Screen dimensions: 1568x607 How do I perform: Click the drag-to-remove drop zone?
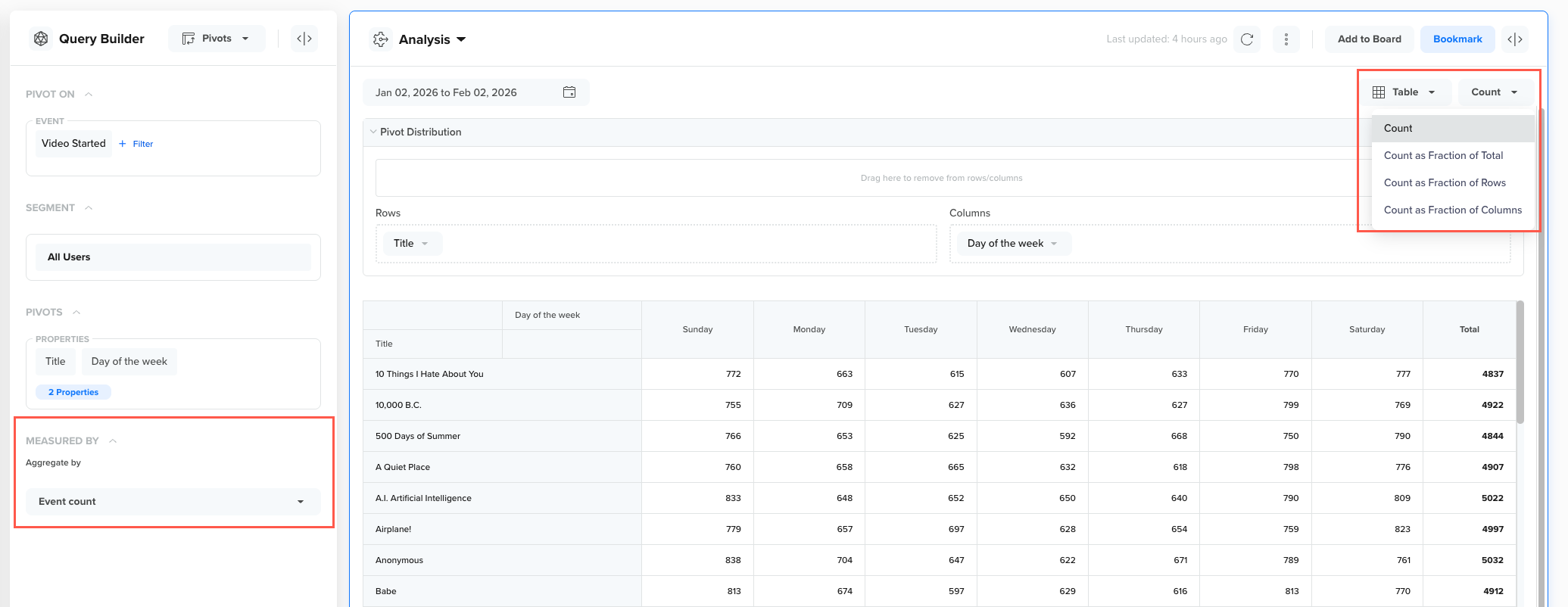pyautogui.click(x=941, y=178)
